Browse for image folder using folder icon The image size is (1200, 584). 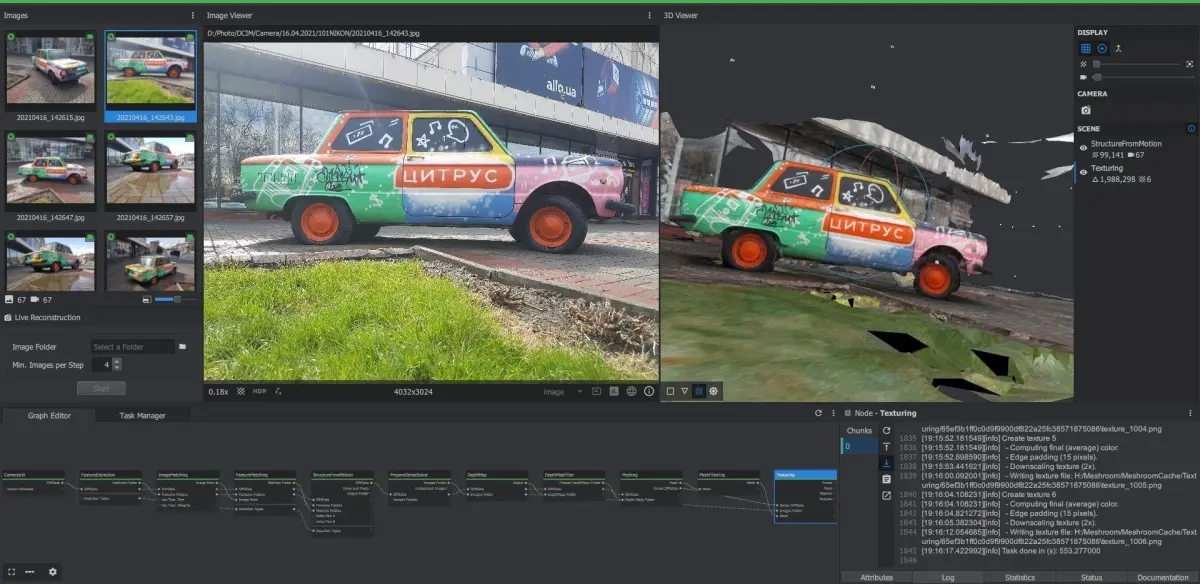tap(183, 346)
